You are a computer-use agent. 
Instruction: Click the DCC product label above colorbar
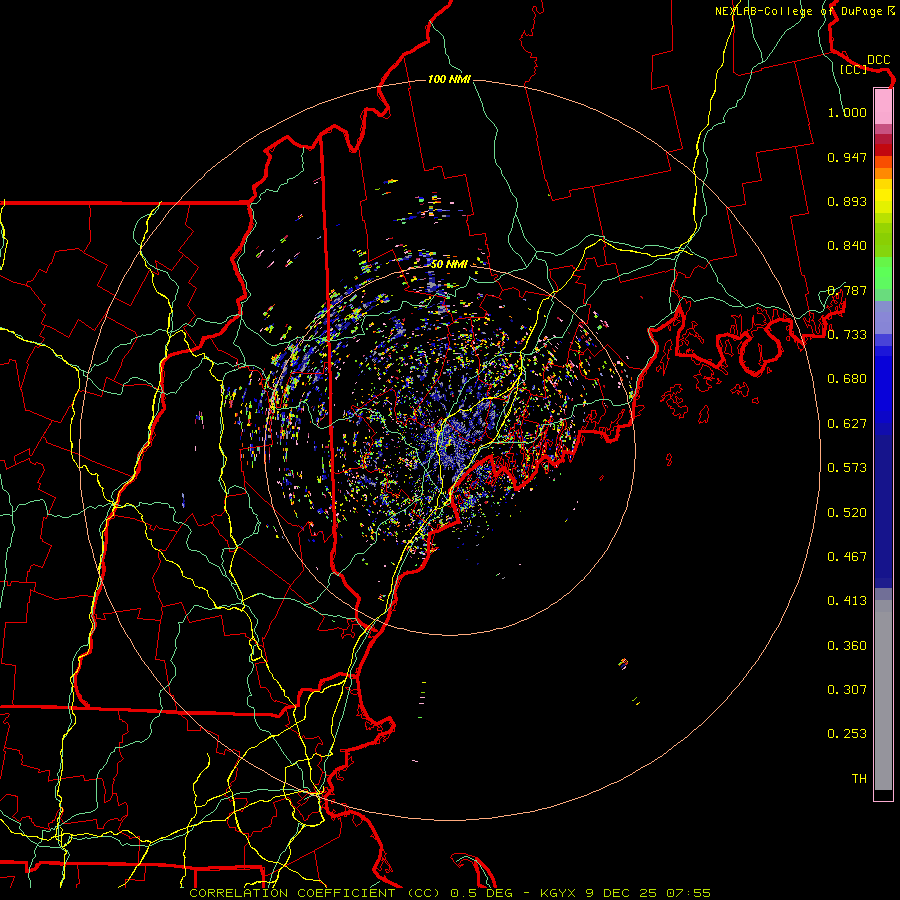click(x=878, y=60)
